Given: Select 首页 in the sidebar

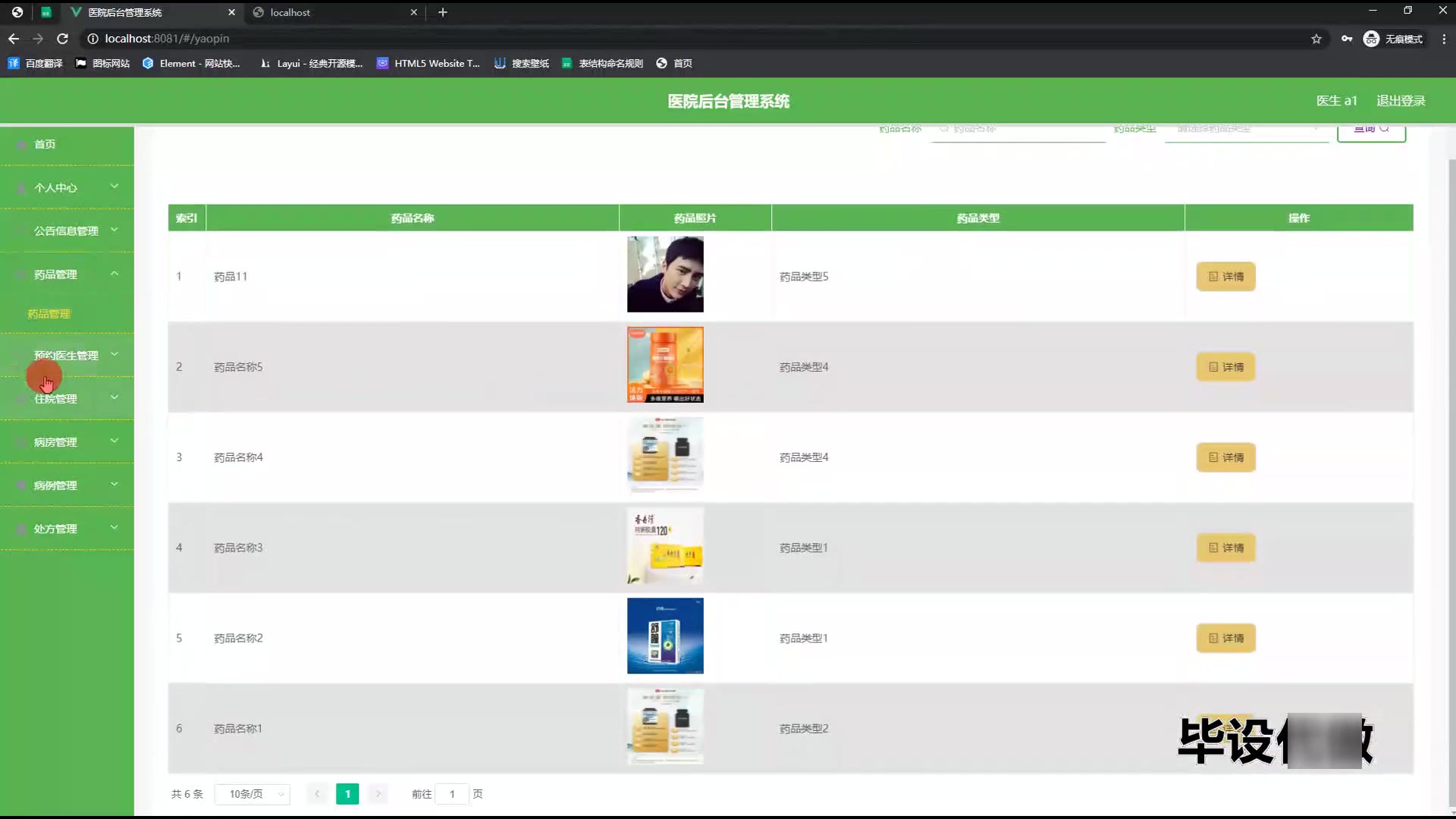Looking at the screenshot, I should point(45,144).
